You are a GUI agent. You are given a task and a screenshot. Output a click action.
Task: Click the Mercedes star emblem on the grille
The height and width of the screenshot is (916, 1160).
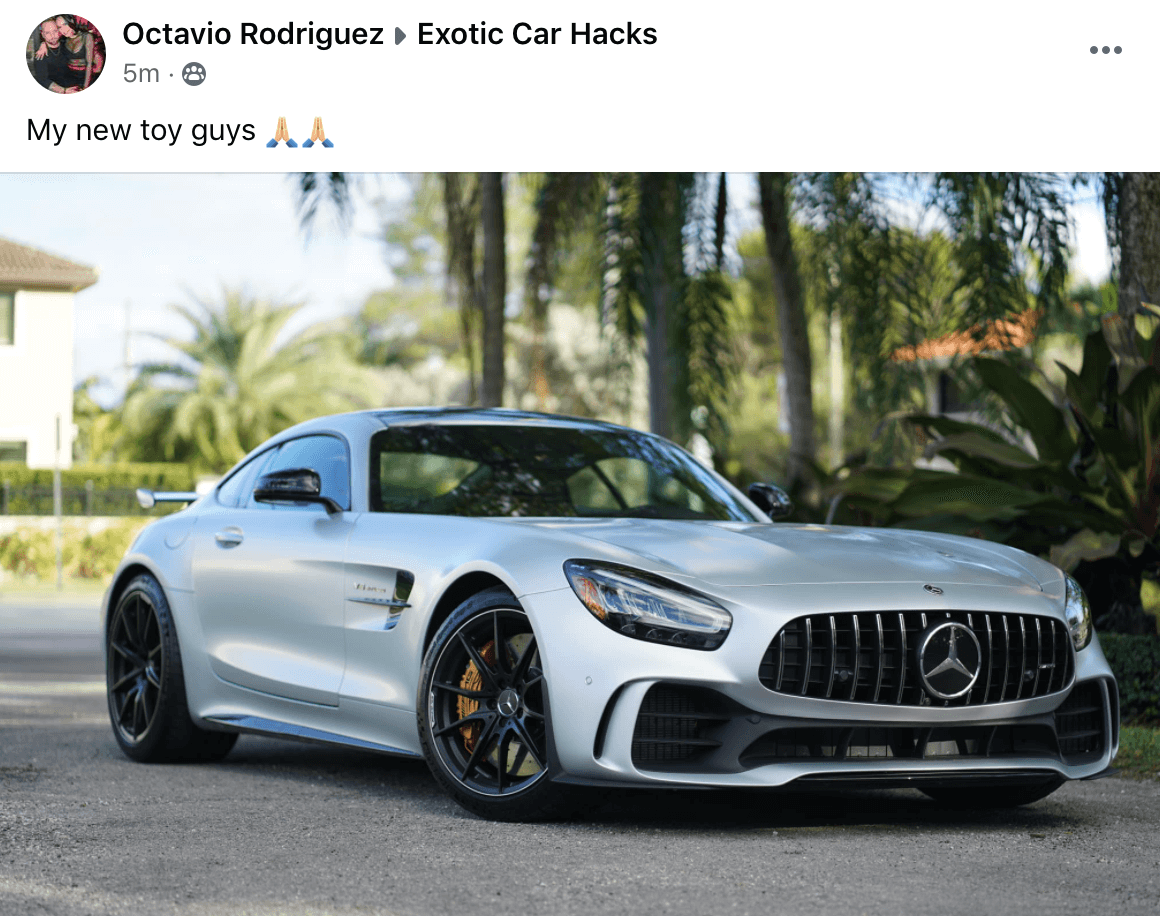coord(950,660)
